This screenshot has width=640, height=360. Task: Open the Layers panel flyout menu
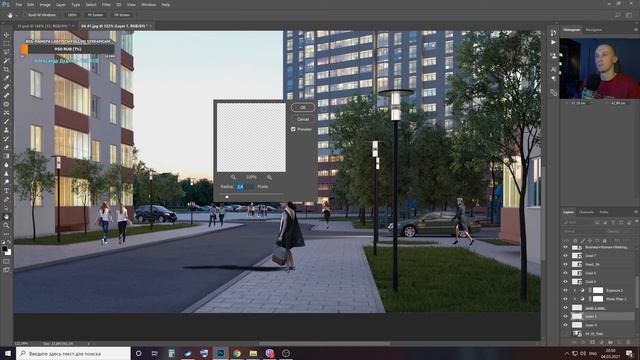click(x=636, y=212)
